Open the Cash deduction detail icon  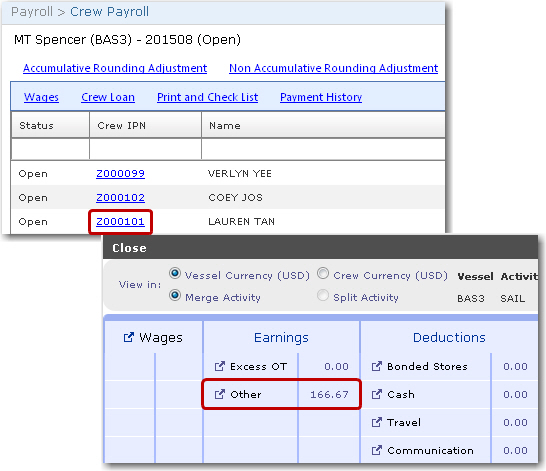377,394
